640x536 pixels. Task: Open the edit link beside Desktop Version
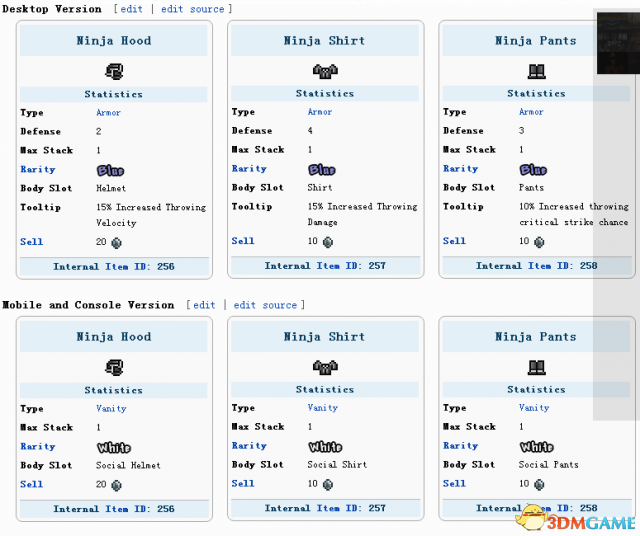(131, 9)
